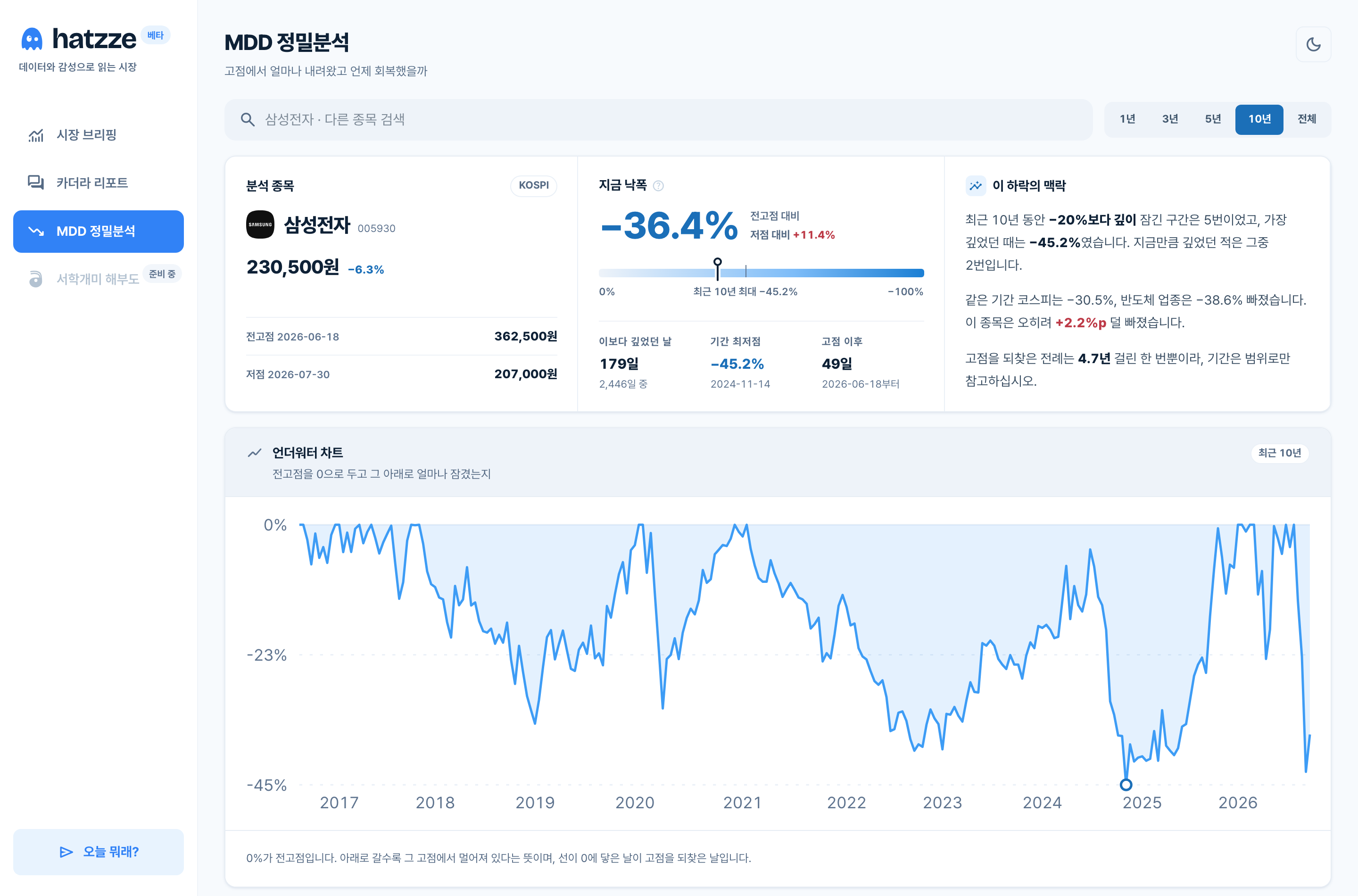Click the 최근 10년 chart badge
The width and height of the screenshot is (1358, 896).
click(1279, 453)
